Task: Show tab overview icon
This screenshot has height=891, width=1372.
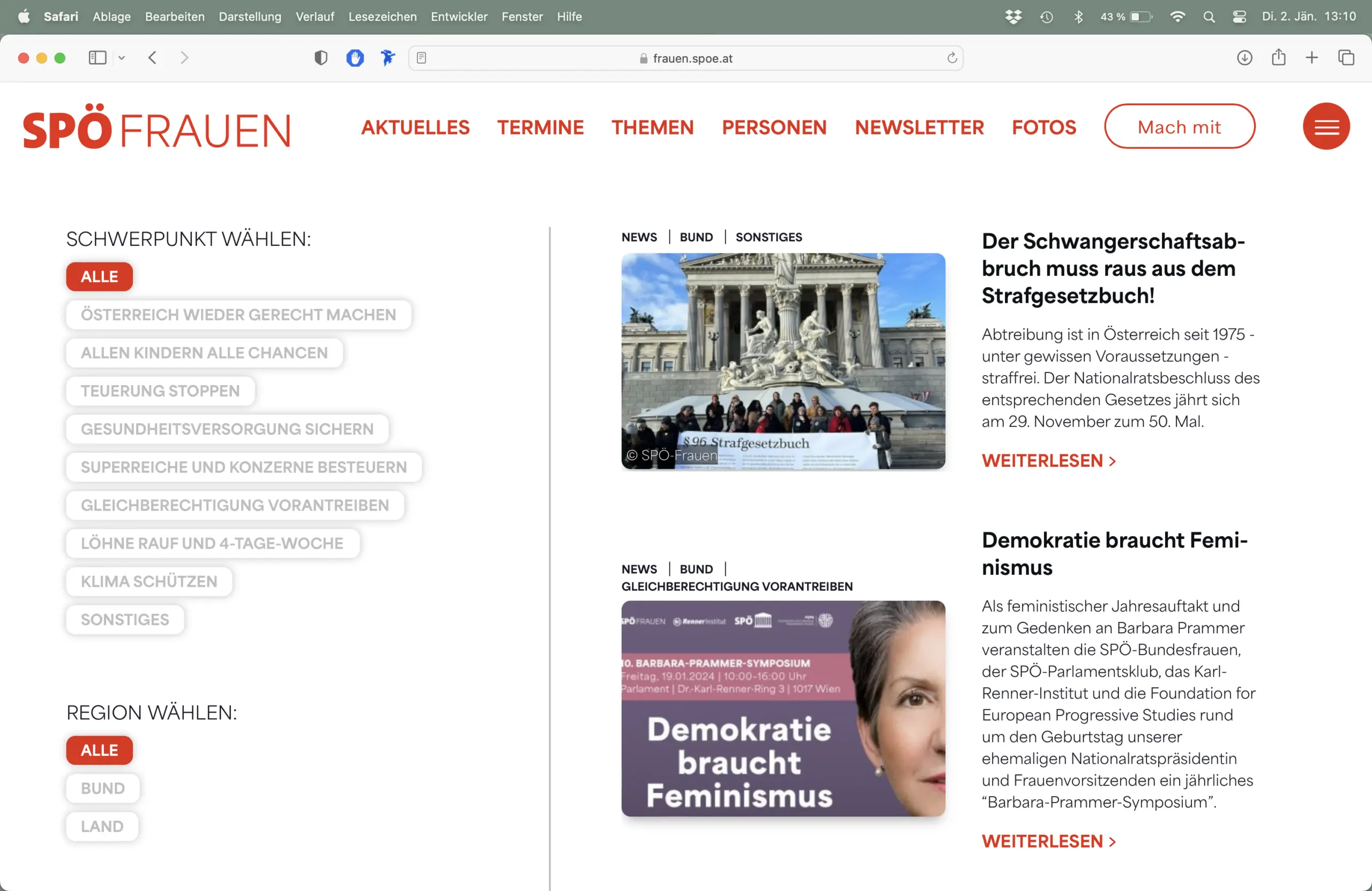Action: [x=1346, y=58]
